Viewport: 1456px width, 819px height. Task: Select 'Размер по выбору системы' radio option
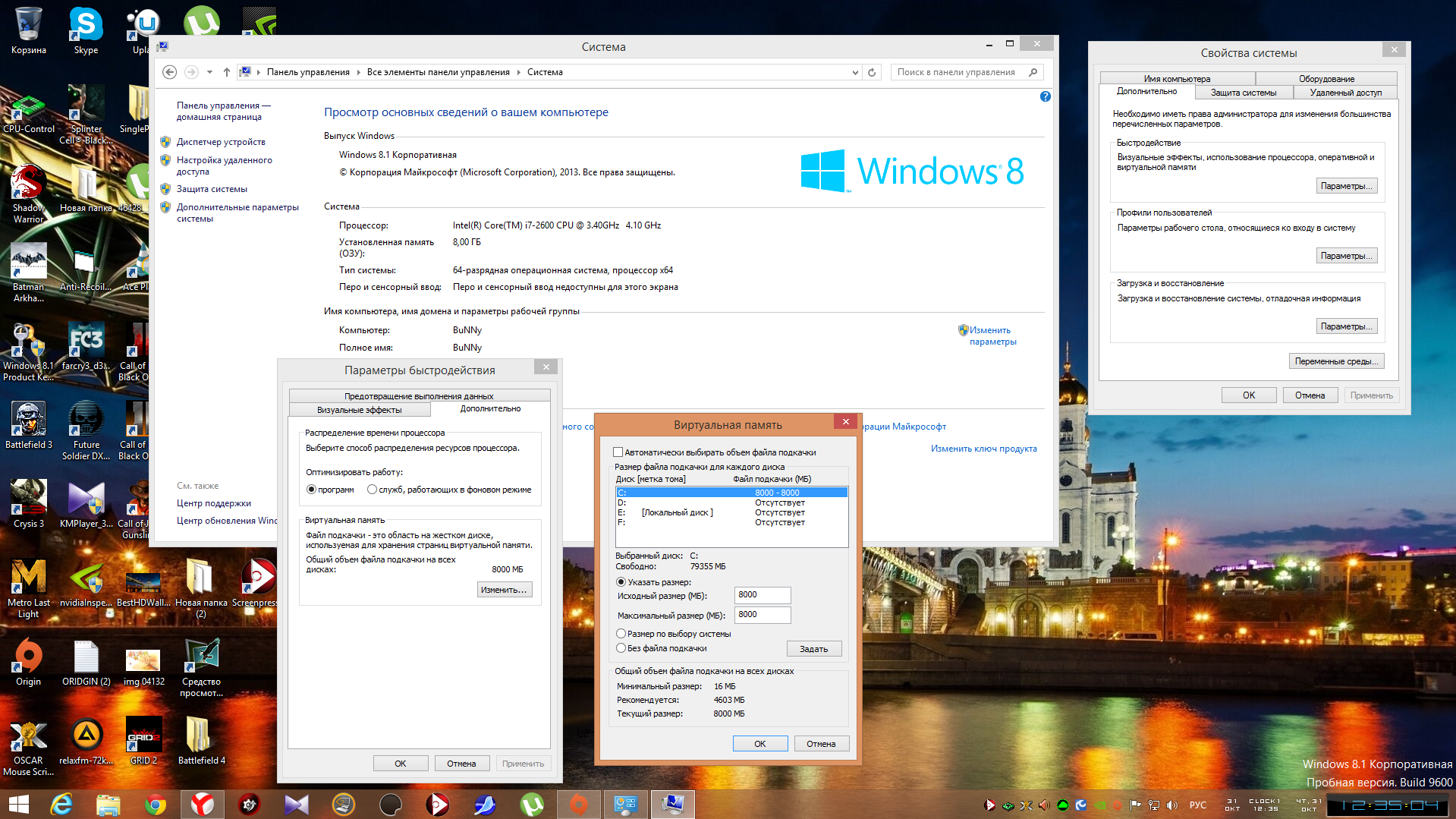[x=621, y=634]
